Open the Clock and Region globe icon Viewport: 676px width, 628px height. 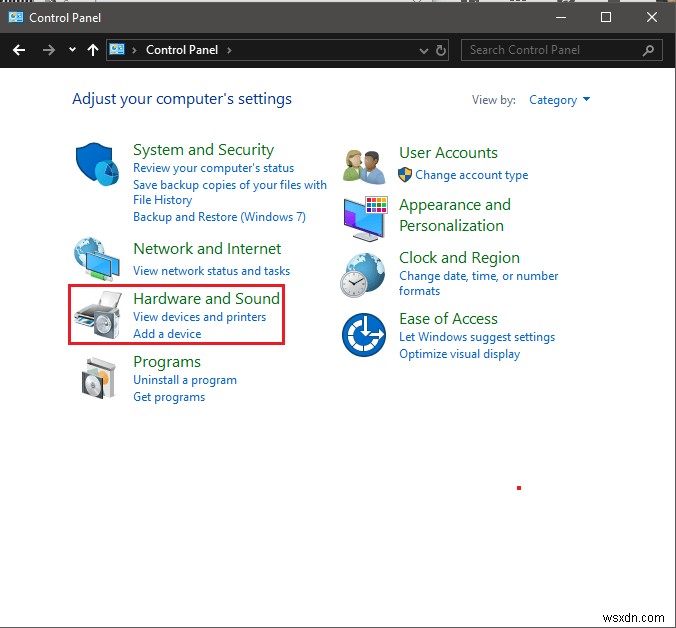point(363,275)
